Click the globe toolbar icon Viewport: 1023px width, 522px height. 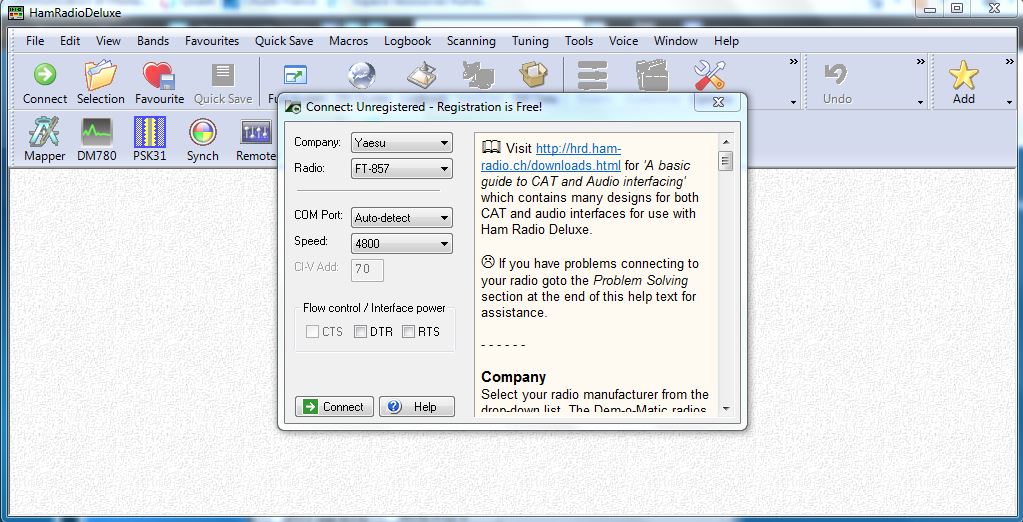coord(361,75)
